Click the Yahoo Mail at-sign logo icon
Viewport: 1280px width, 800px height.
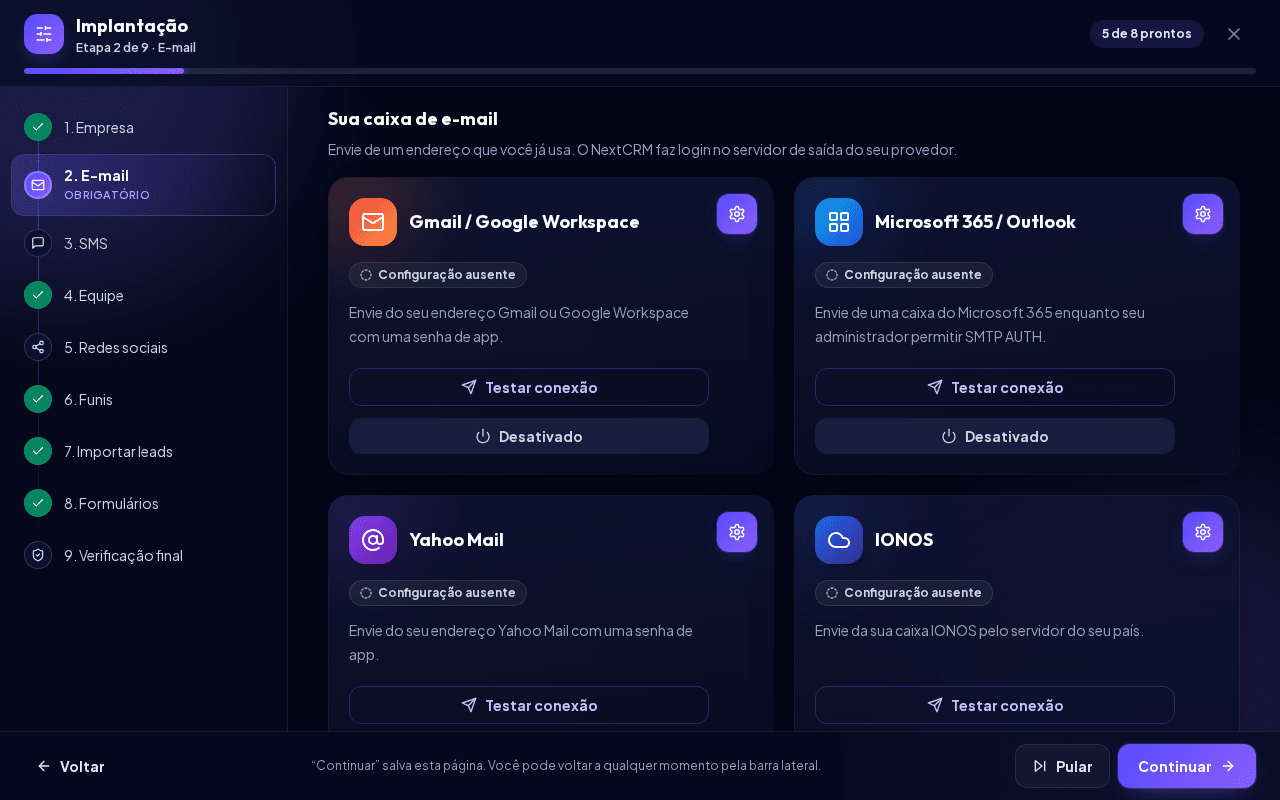click(373, 540)
